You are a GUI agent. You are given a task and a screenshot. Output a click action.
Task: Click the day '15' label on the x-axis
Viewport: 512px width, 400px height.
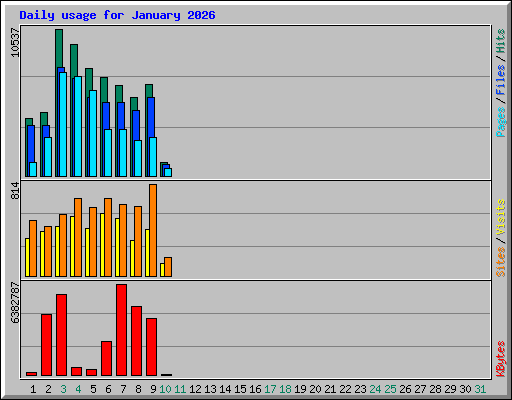click(240, 389)
